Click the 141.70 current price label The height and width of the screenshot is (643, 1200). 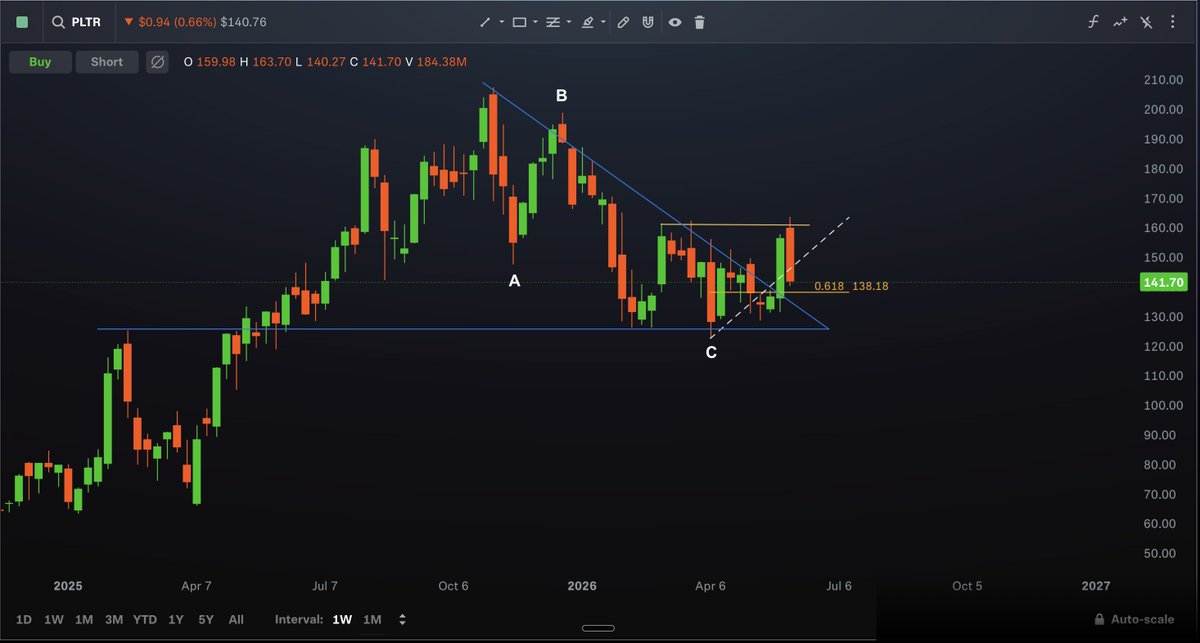pos(1162,283)
